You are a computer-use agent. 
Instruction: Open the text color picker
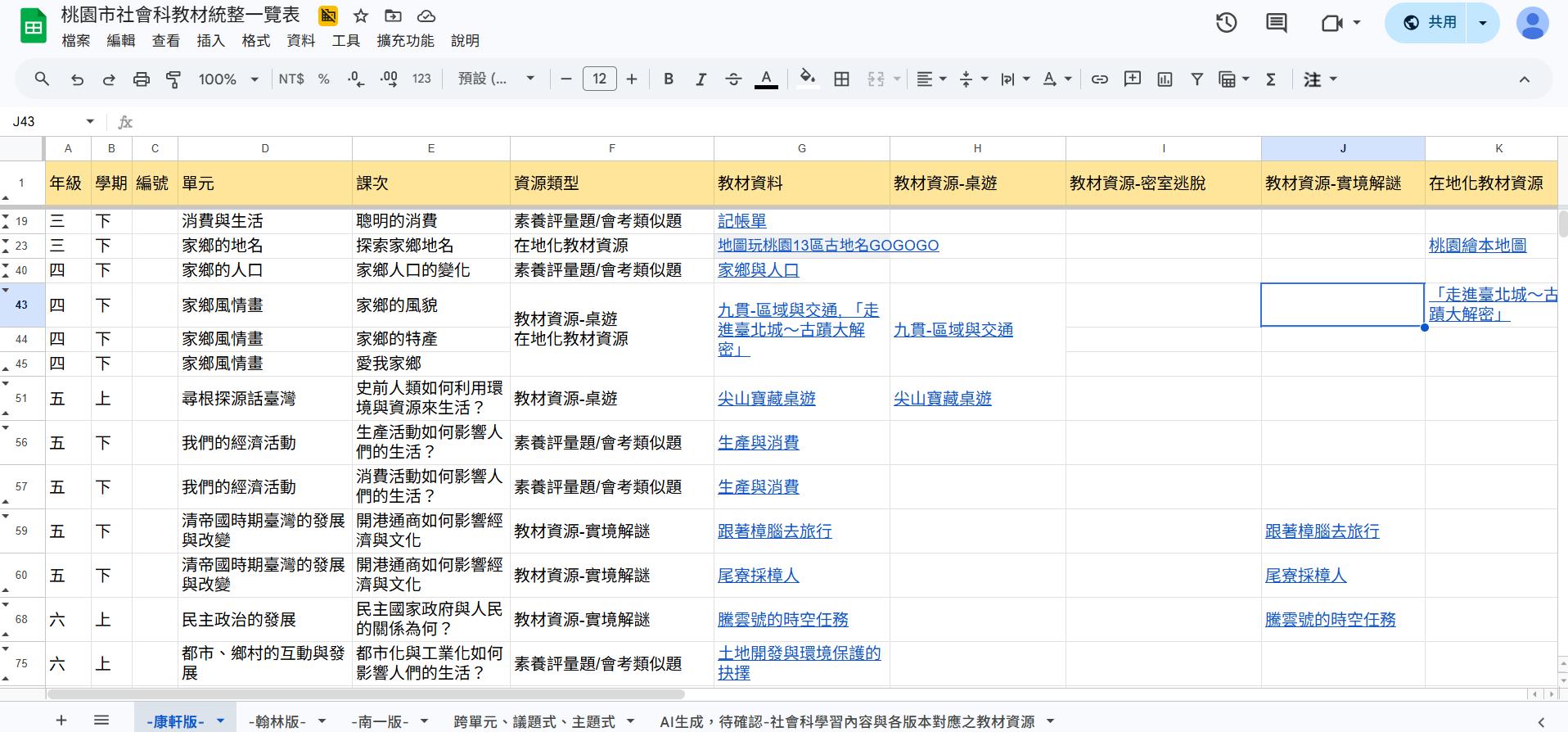pyautogui.click(x=766, y=79)
